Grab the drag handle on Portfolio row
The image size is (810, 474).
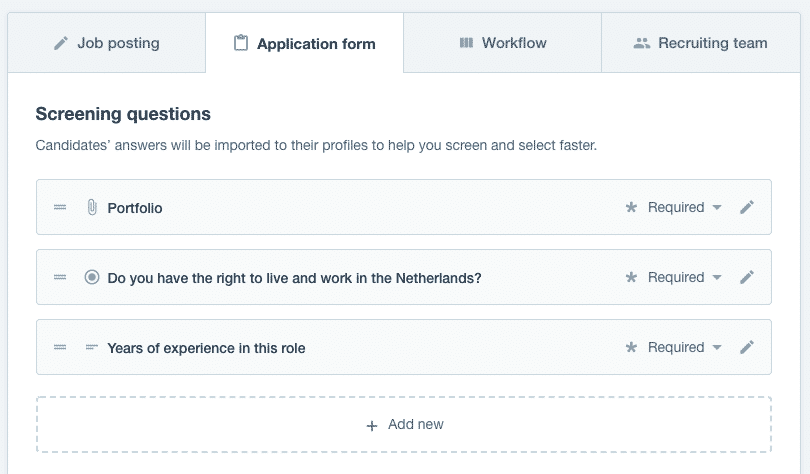pos(60,208)
